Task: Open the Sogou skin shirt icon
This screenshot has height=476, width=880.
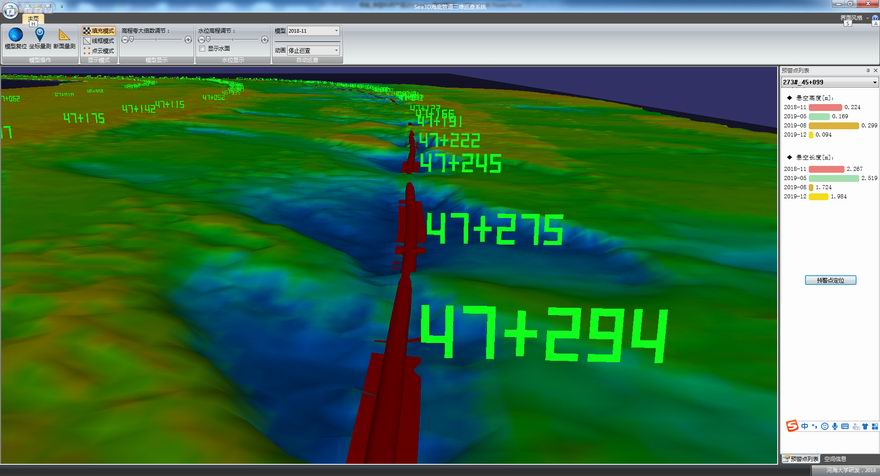Action: [865, 427]
